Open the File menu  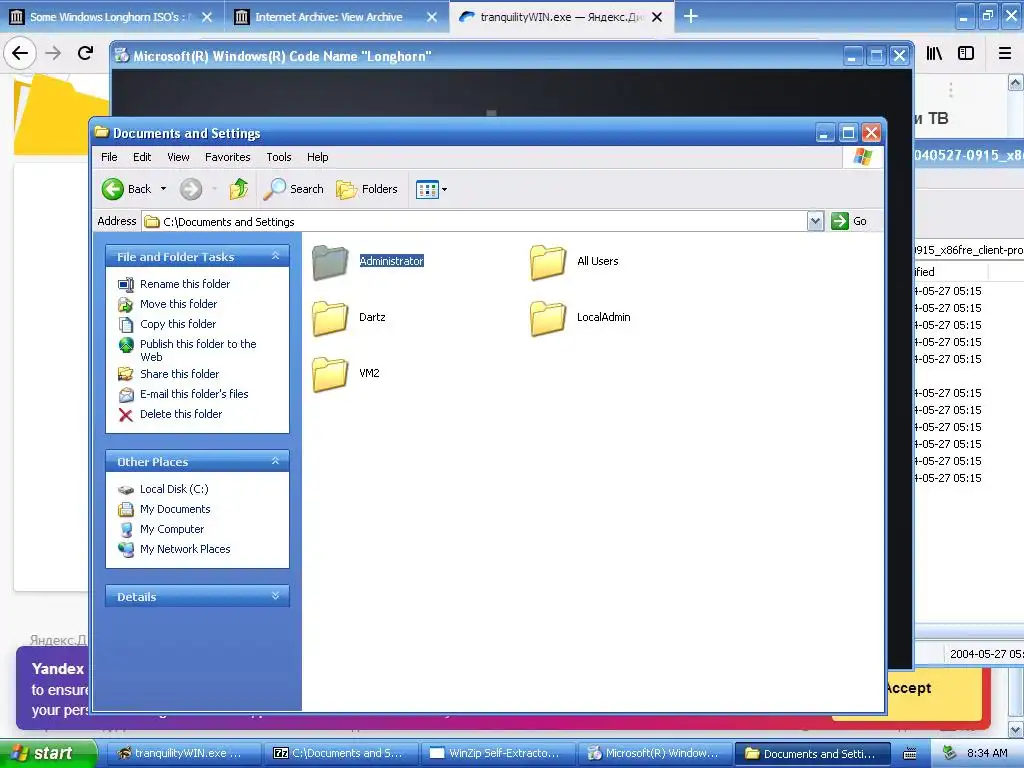click(x=109, y=157)
